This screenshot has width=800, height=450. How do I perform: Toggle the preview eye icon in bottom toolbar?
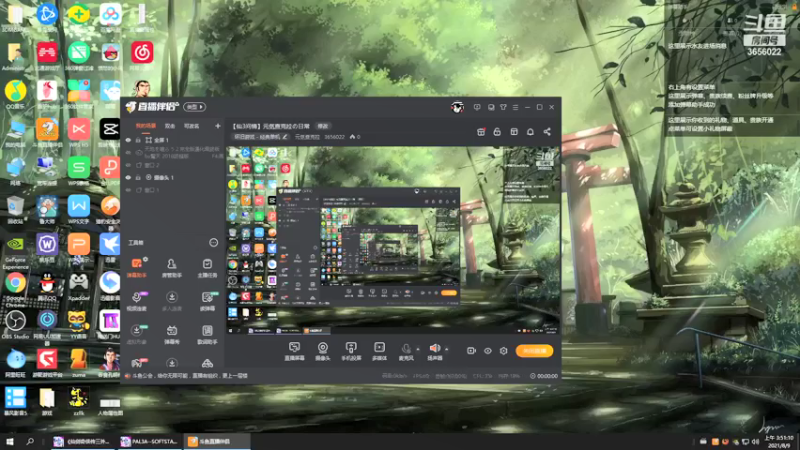point(488,351)
